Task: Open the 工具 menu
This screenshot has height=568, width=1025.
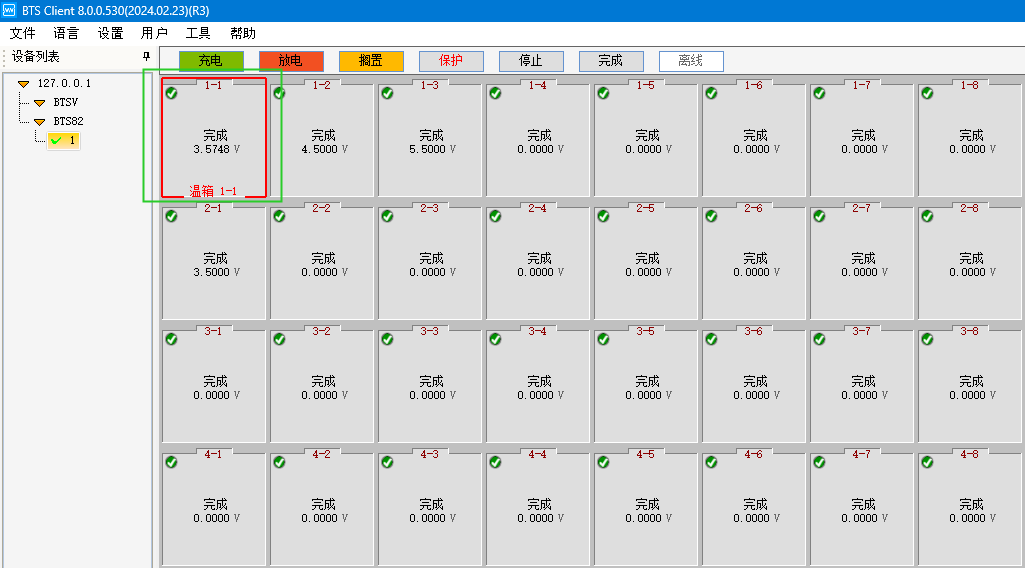Action: click(x=198, y=33)
